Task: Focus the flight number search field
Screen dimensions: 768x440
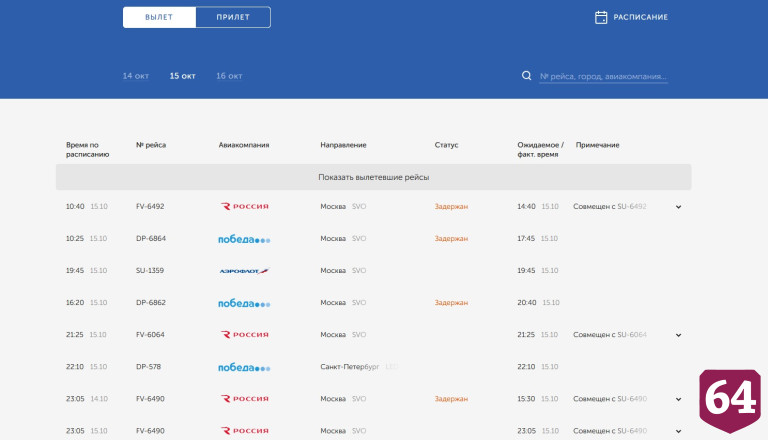Action: pyautogui.click(x=603, y=76)
